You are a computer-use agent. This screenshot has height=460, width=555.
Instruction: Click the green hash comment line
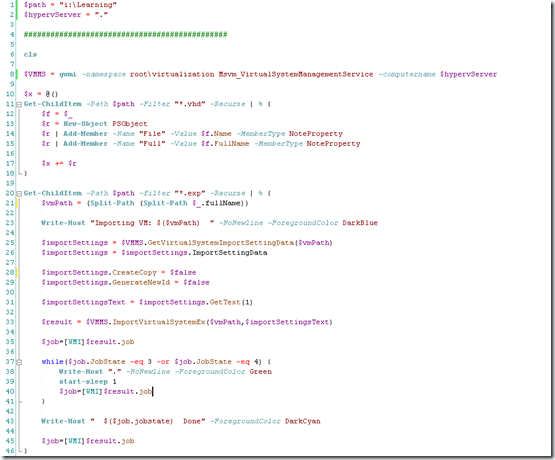tap(125, 34)
